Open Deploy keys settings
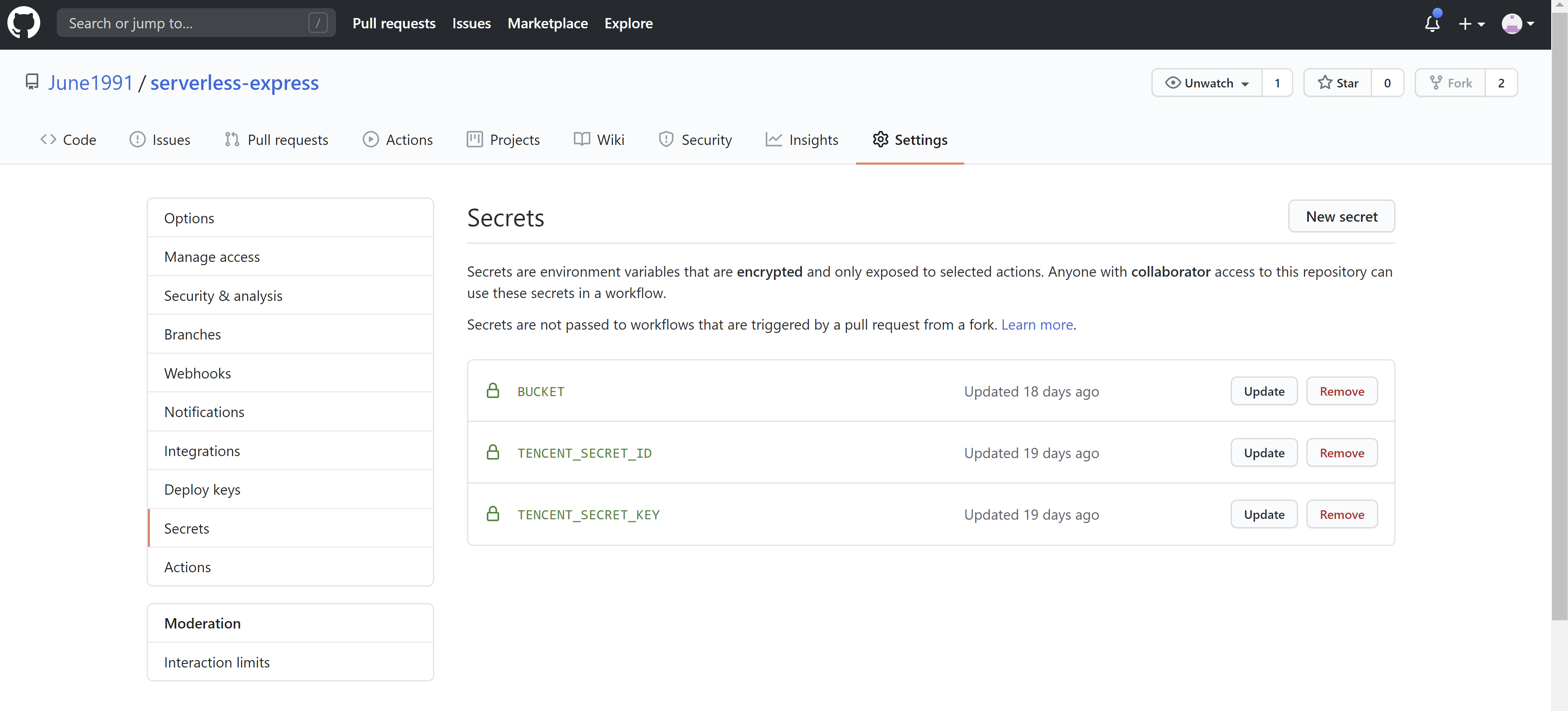Image resolution: width=1568 pixels, height=711 pixels. pyautogui.click(x=290, y=489)
